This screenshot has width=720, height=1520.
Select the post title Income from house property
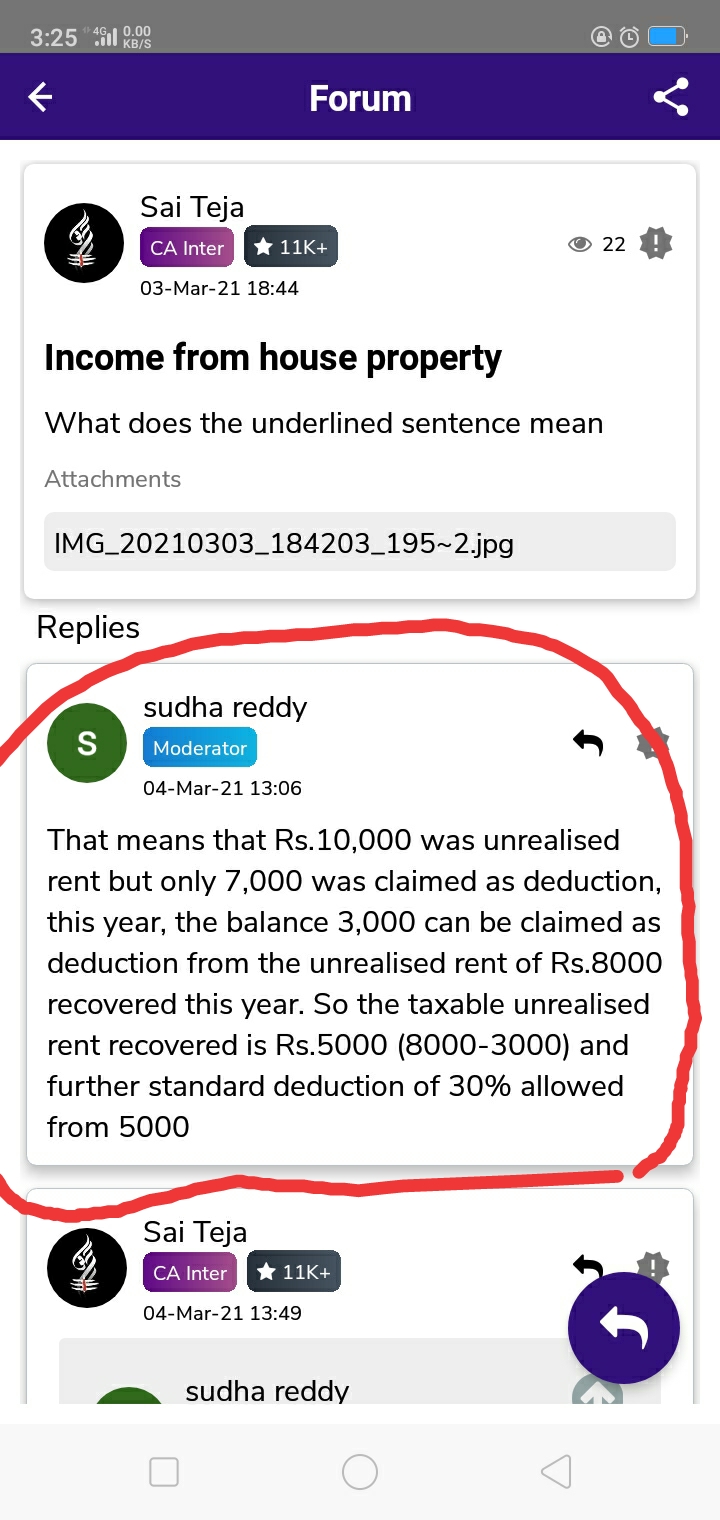pyautogui.click(x=273, y=358)
